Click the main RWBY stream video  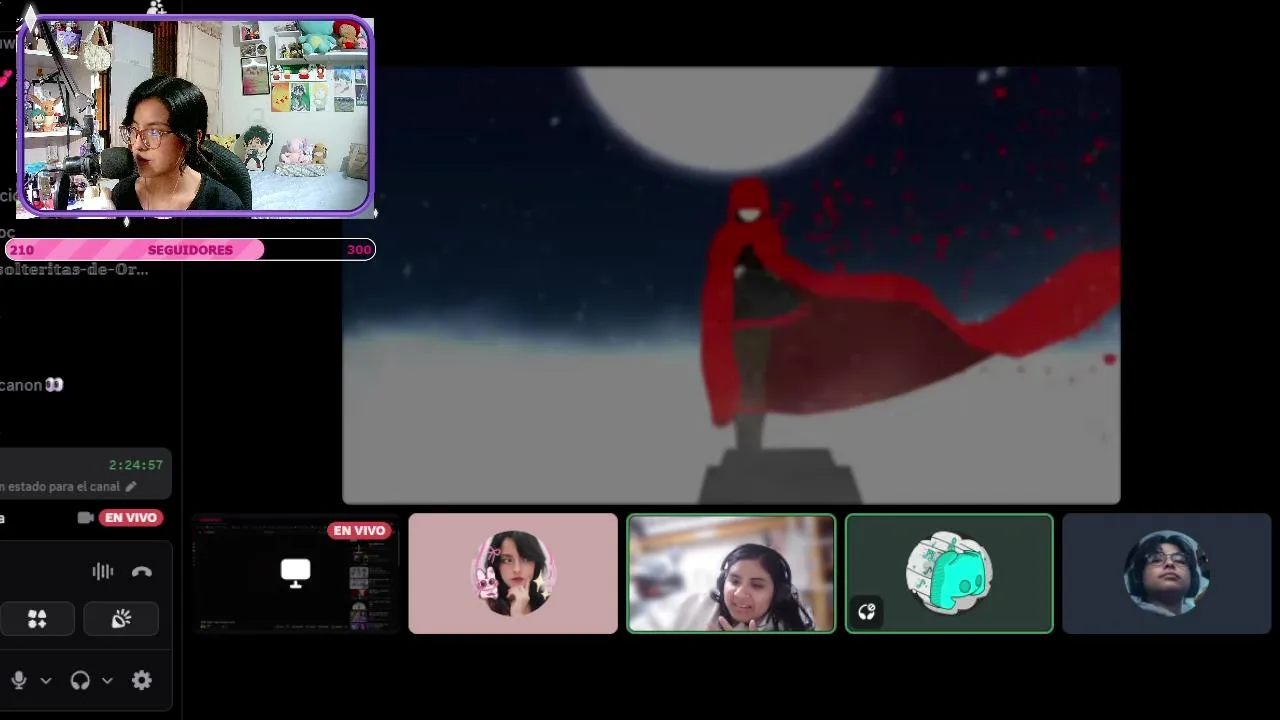tap(731, 285)
